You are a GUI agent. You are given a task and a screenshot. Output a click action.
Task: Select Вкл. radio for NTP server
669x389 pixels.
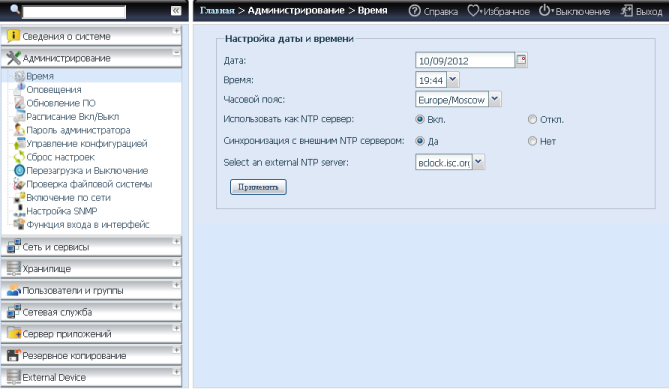coord(420,119)
